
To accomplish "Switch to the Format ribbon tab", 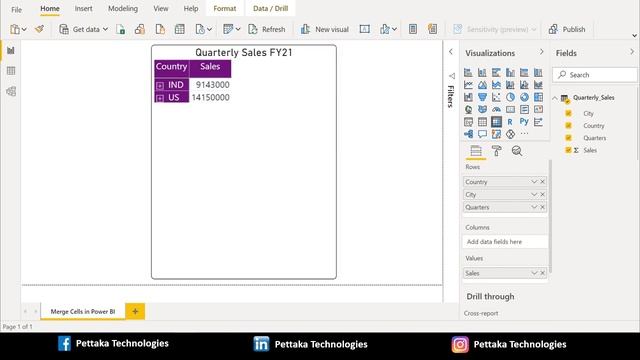I will 224,8.
